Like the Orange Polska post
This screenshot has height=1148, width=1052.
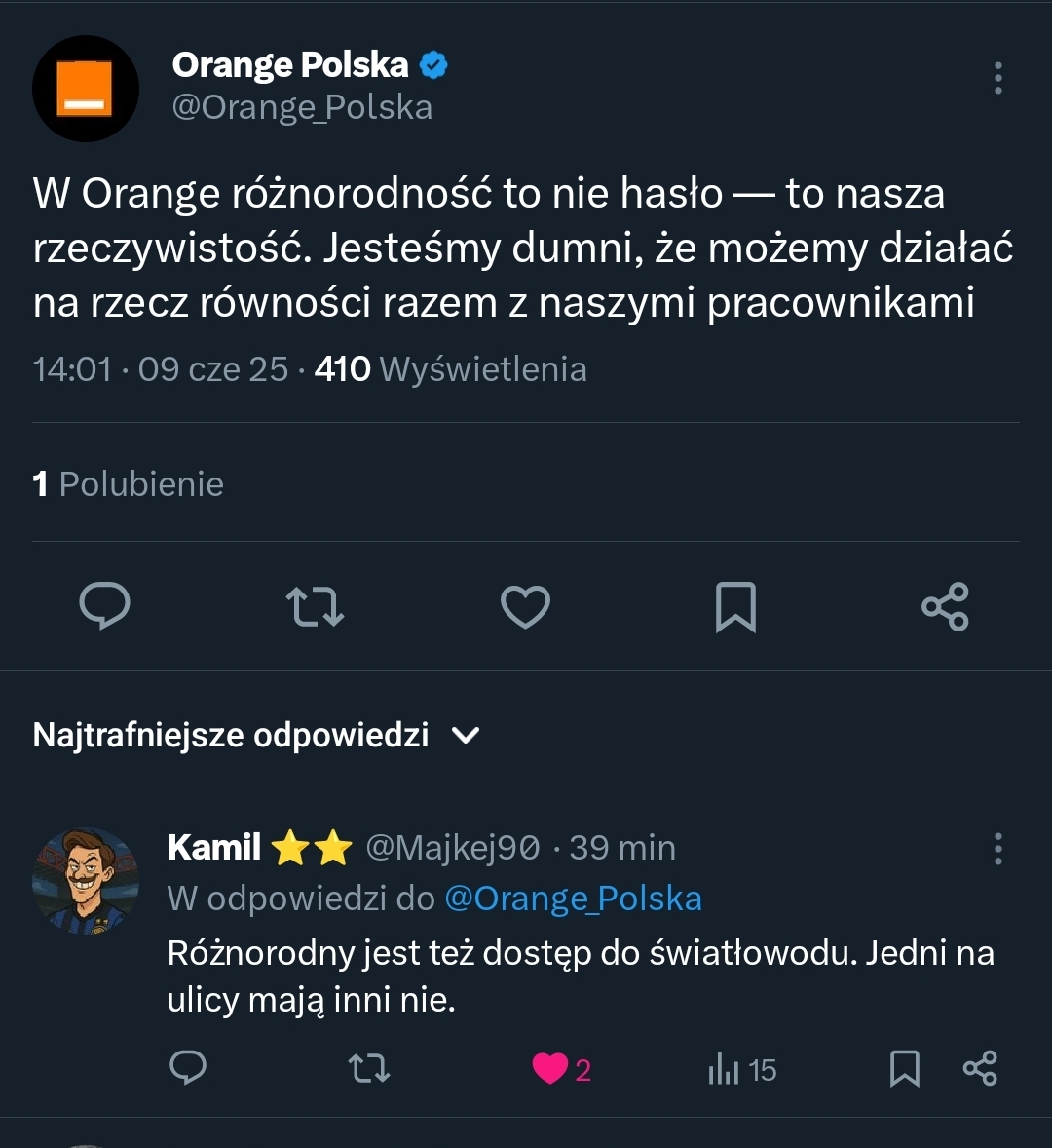(525, 606)
